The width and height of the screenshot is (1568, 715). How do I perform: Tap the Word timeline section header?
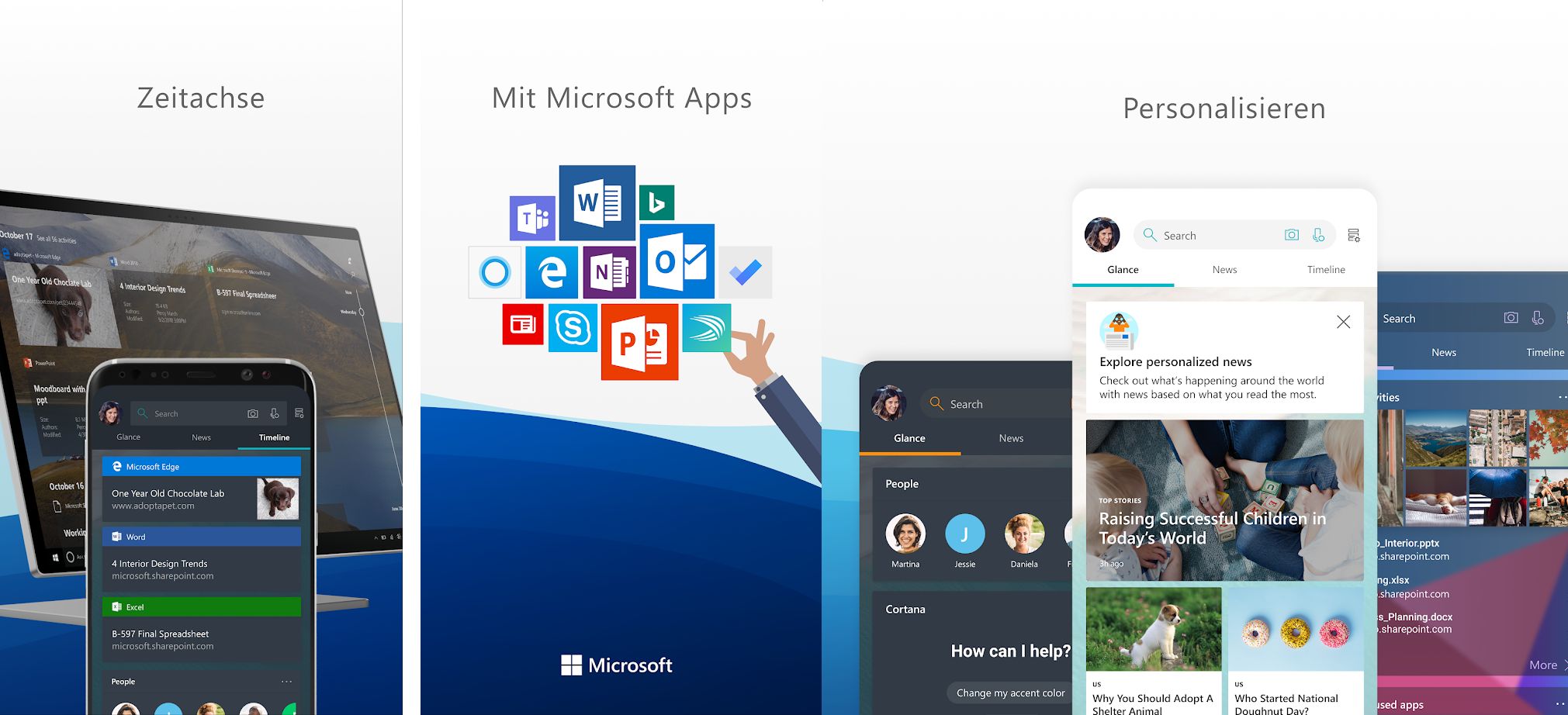coord(201,537)
